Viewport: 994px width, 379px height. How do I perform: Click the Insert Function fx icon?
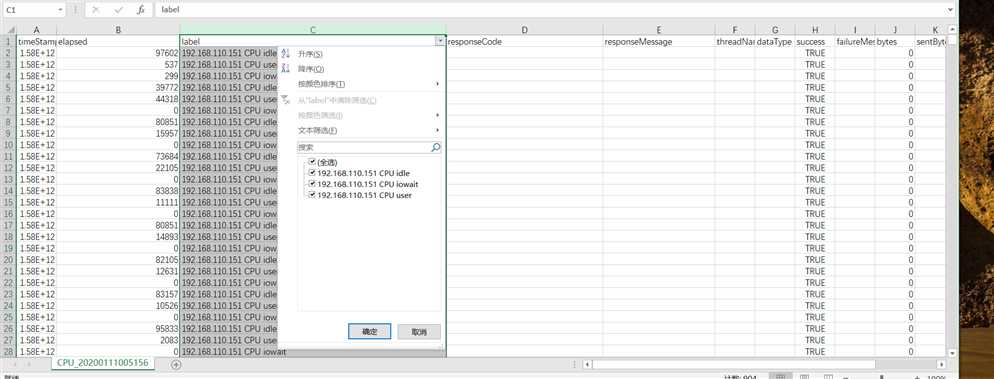[x=141, y=10]
